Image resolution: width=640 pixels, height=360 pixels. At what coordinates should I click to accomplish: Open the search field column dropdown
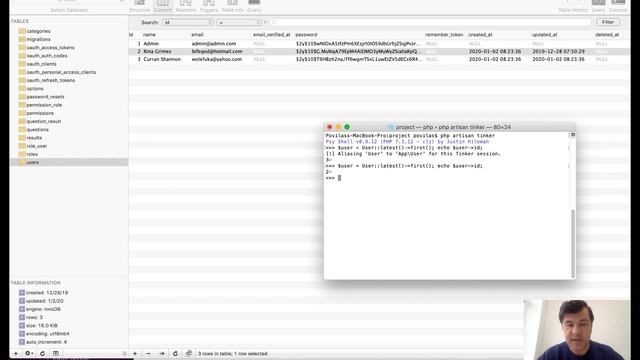[188, 22]
